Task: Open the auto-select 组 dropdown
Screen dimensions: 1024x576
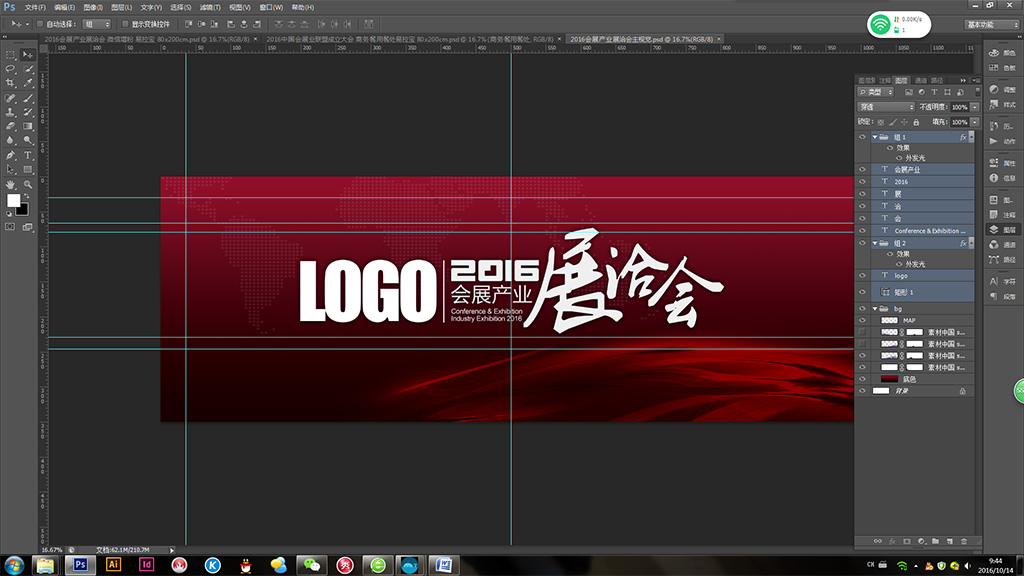Action: [97, 24]
